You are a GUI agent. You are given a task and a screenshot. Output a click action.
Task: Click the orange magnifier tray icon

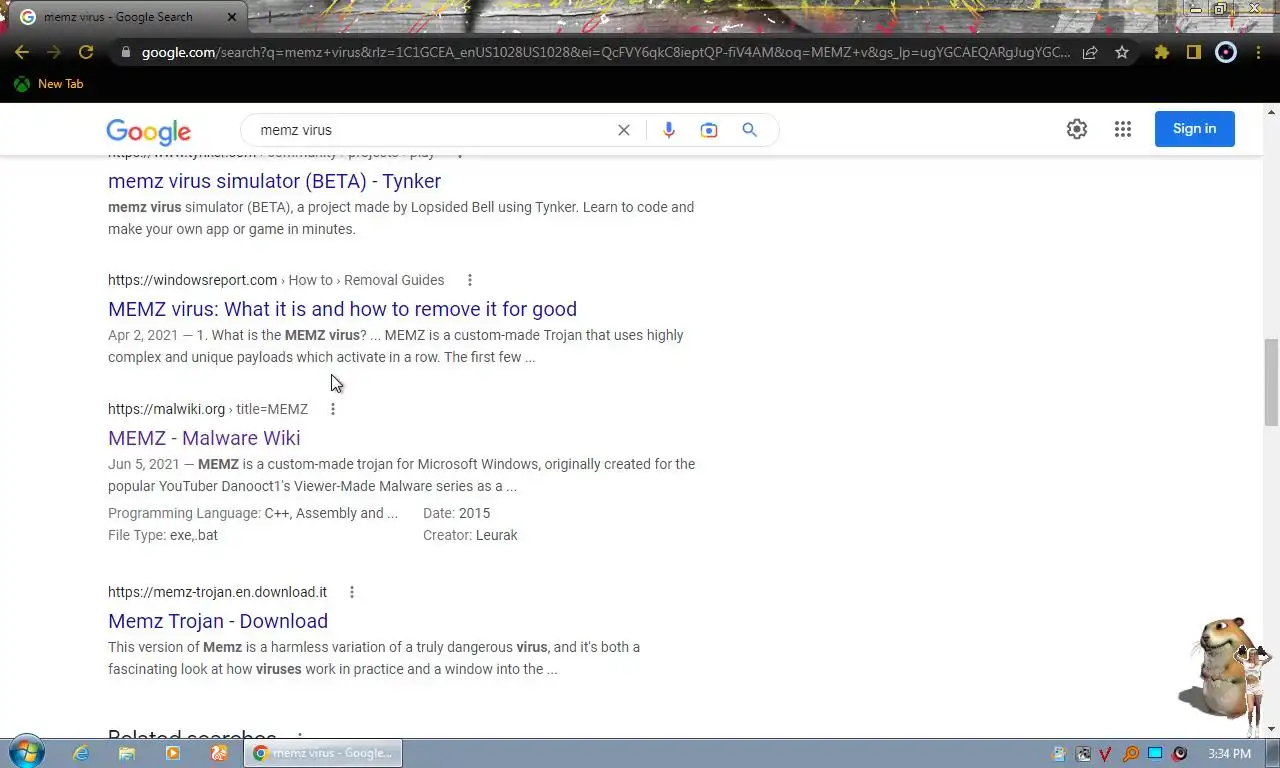tap(1131, 753)
